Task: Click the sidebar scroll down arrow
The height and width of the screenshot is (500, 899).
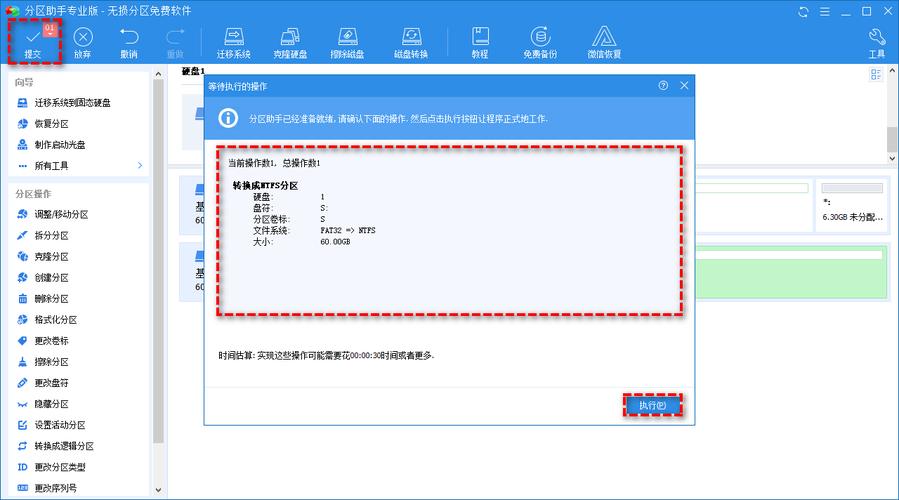Action: 158,490
